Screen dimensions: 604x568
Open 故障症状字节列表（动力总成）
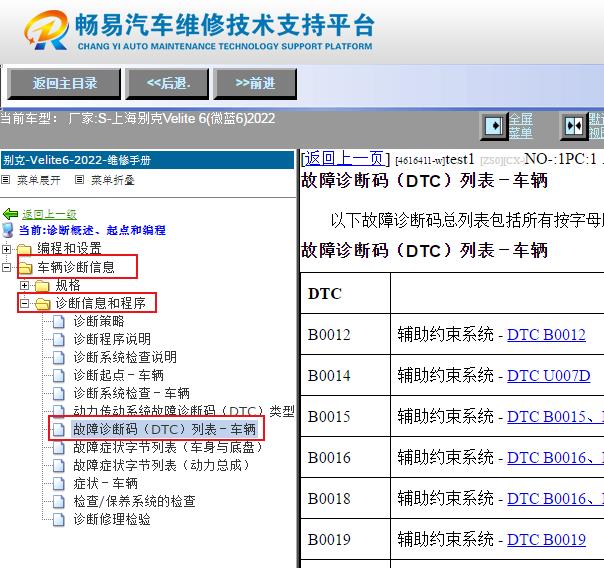162,465
